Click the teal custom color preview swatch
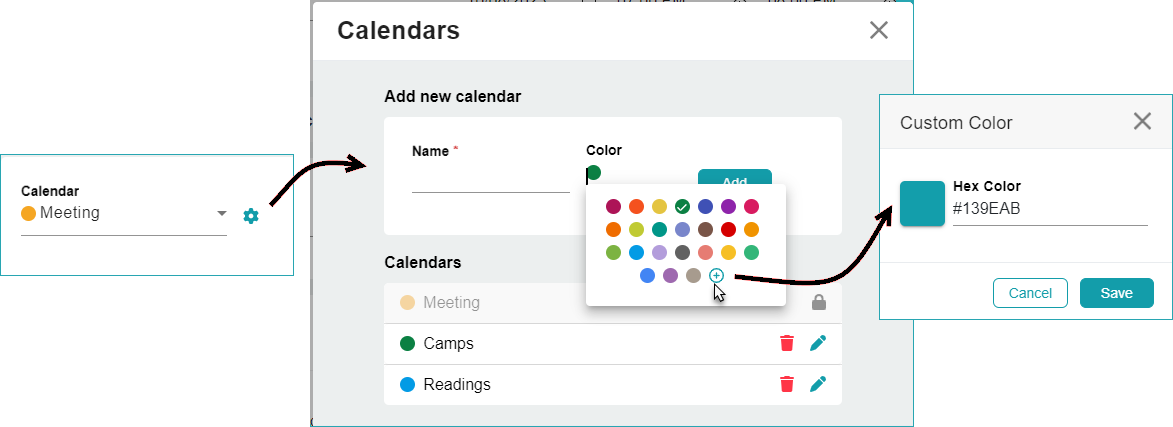 [922, 203]
